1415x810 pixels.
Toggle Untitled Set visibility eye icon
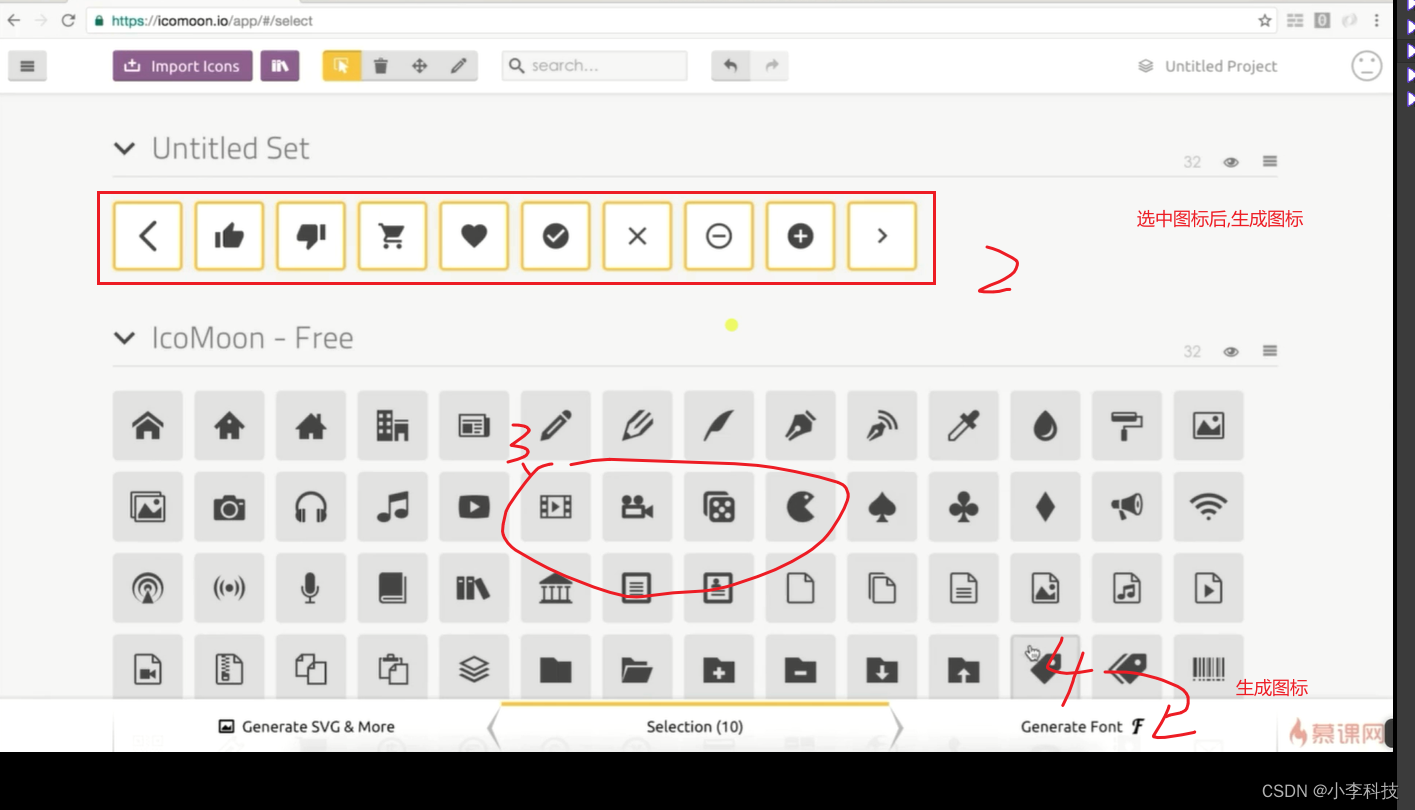[1231, 162]
